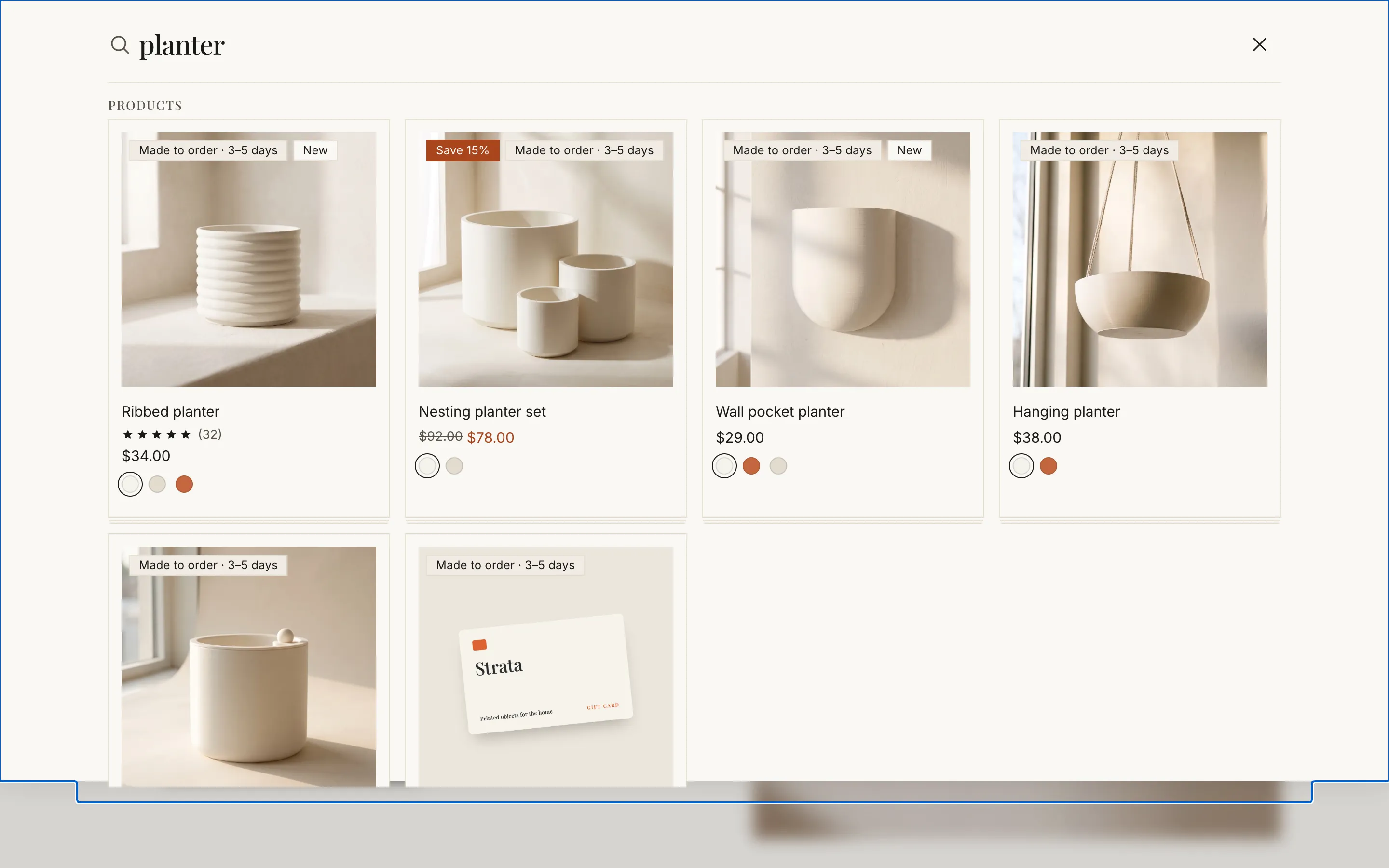The width and height of the screenshot is (1389, 868).
Task: Open the 'Ribbed planter' title link
Action: 170,412
